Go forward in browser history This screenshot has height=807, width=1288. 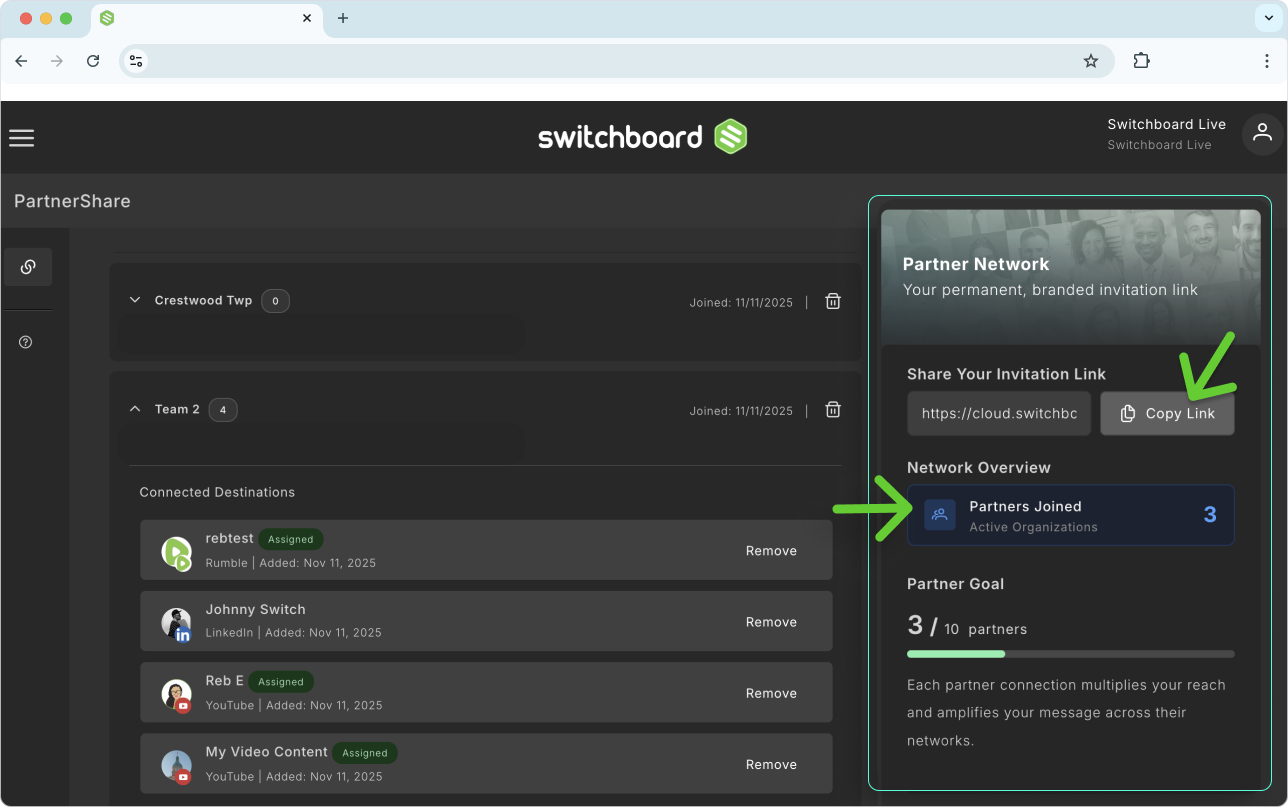coord(57,61)
